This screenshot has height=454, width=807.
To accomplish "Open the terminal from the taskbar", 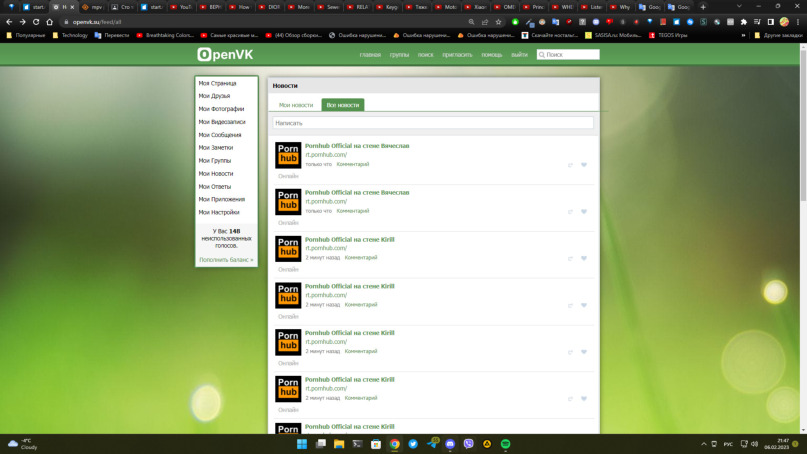I will [x=357, y=444].
